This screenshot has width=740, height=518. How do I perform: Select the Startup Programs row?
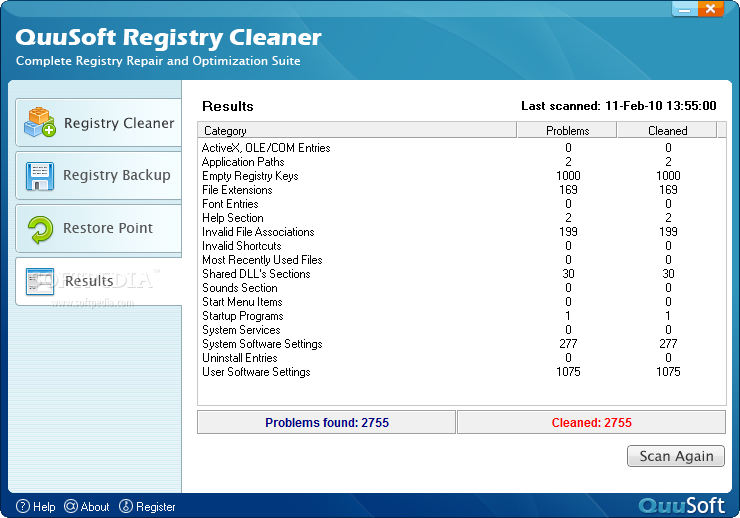(x=462, y=316)
